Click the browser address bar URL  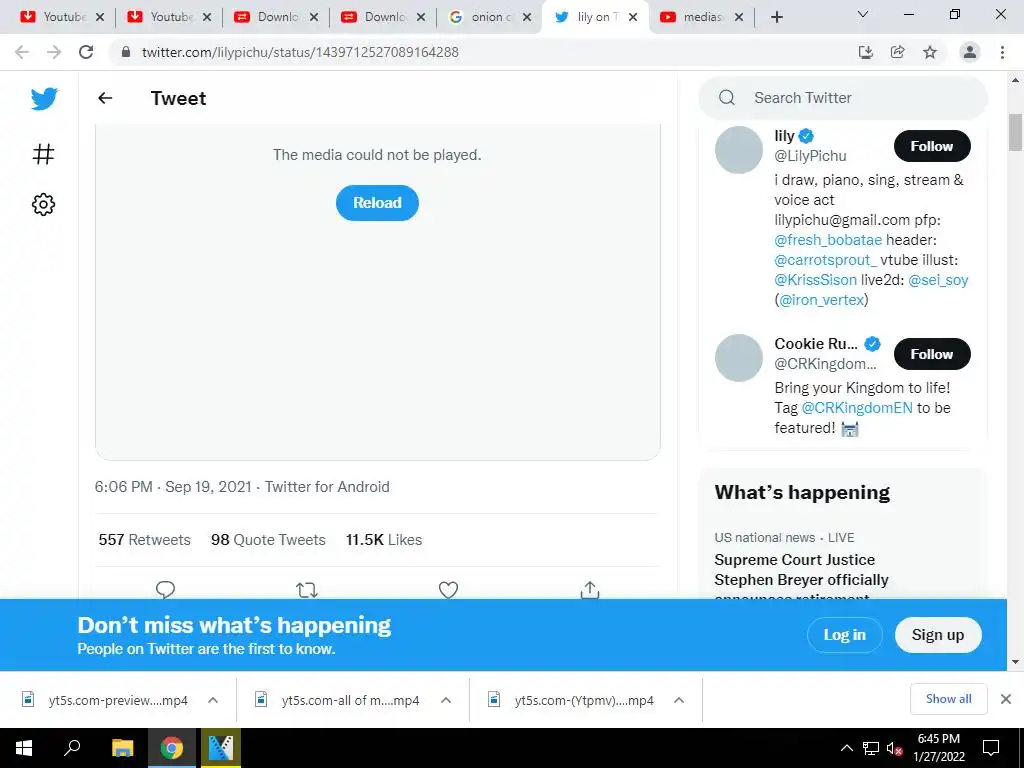click(300, 52)
